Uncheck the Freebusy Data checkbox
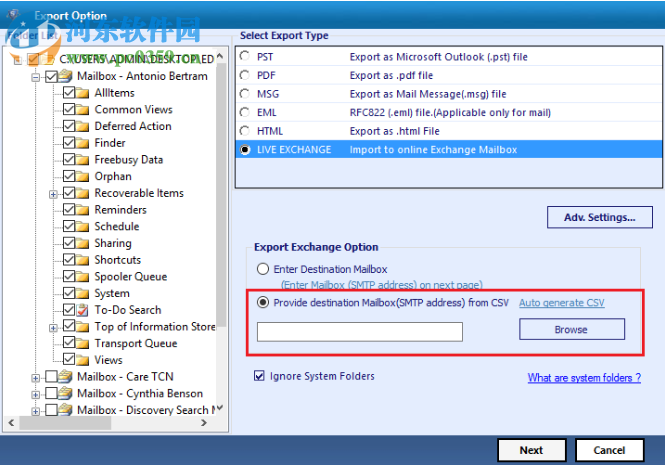Viewport: 665px width, 465px height. (69, 159)
